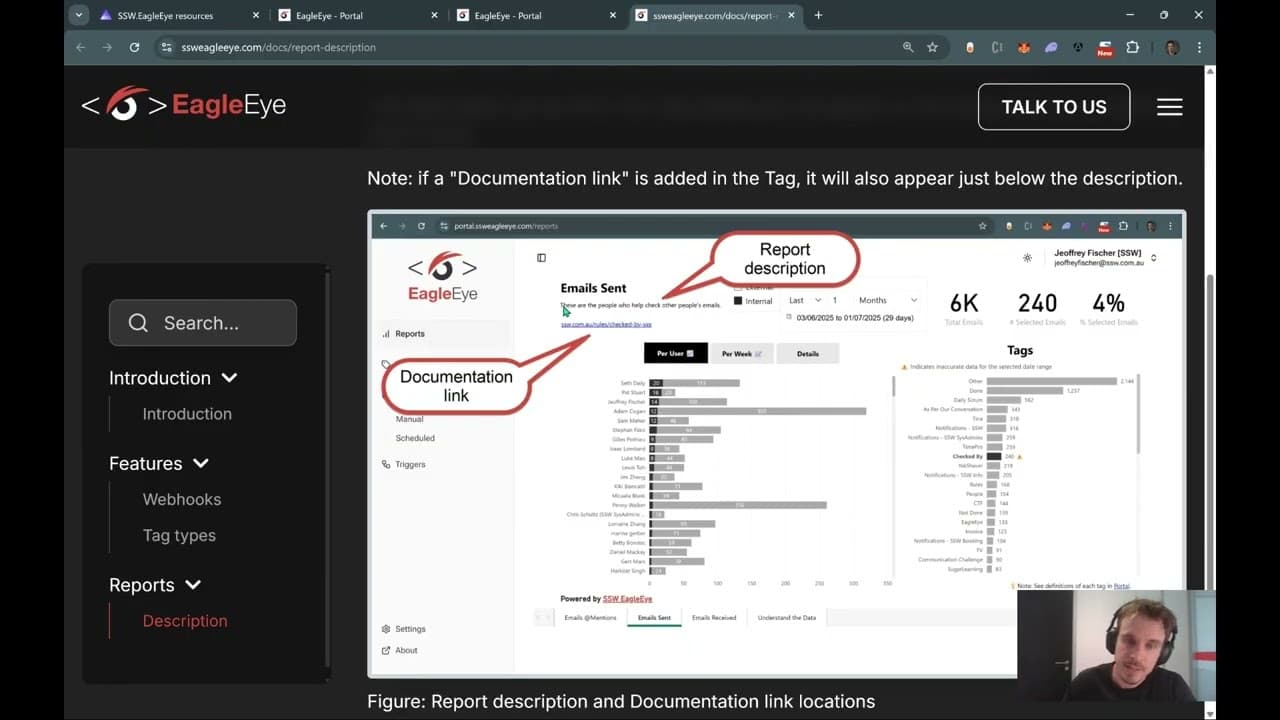Open the Extensions puzzle-piece menu

pos(1132,47)
